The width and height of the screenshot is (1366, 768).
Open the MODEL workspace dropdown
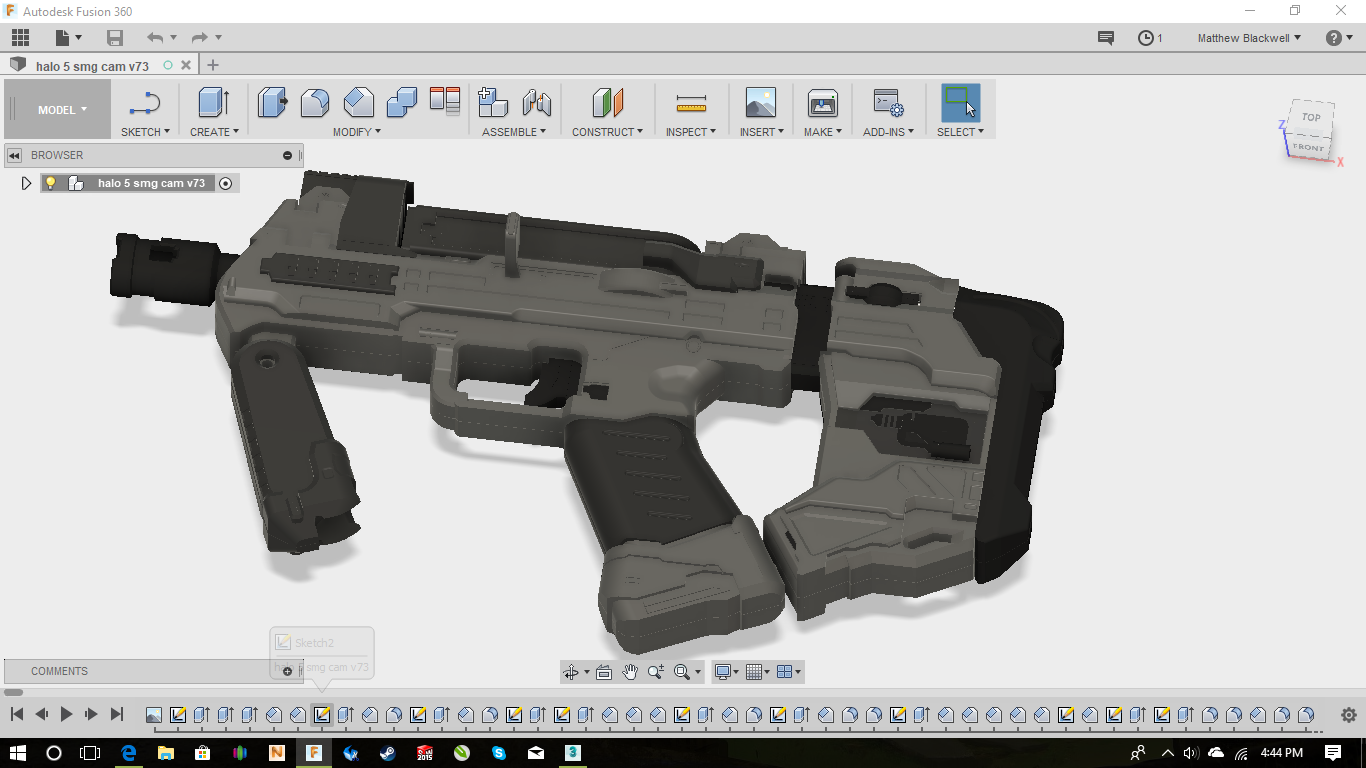62,110
